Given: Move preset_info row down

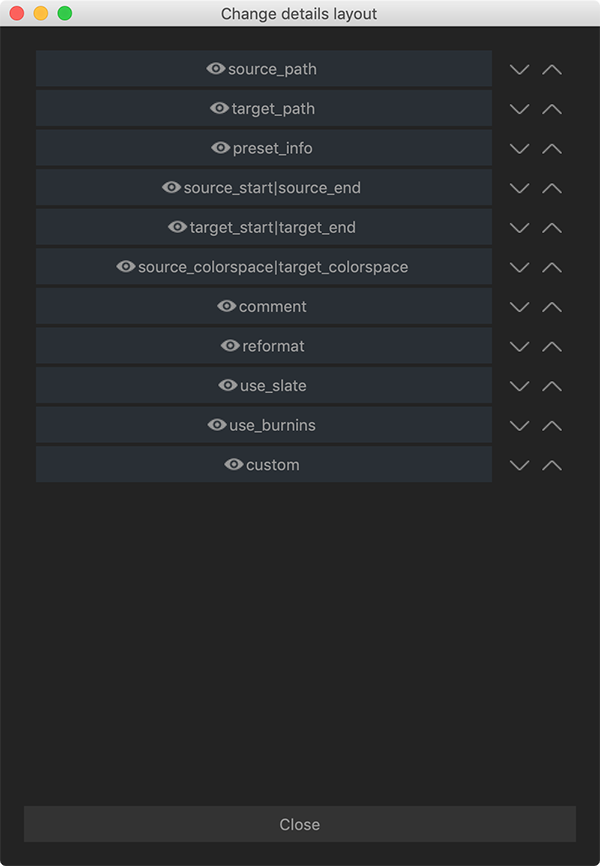Looking at the screenshot, I should [519, 149].
